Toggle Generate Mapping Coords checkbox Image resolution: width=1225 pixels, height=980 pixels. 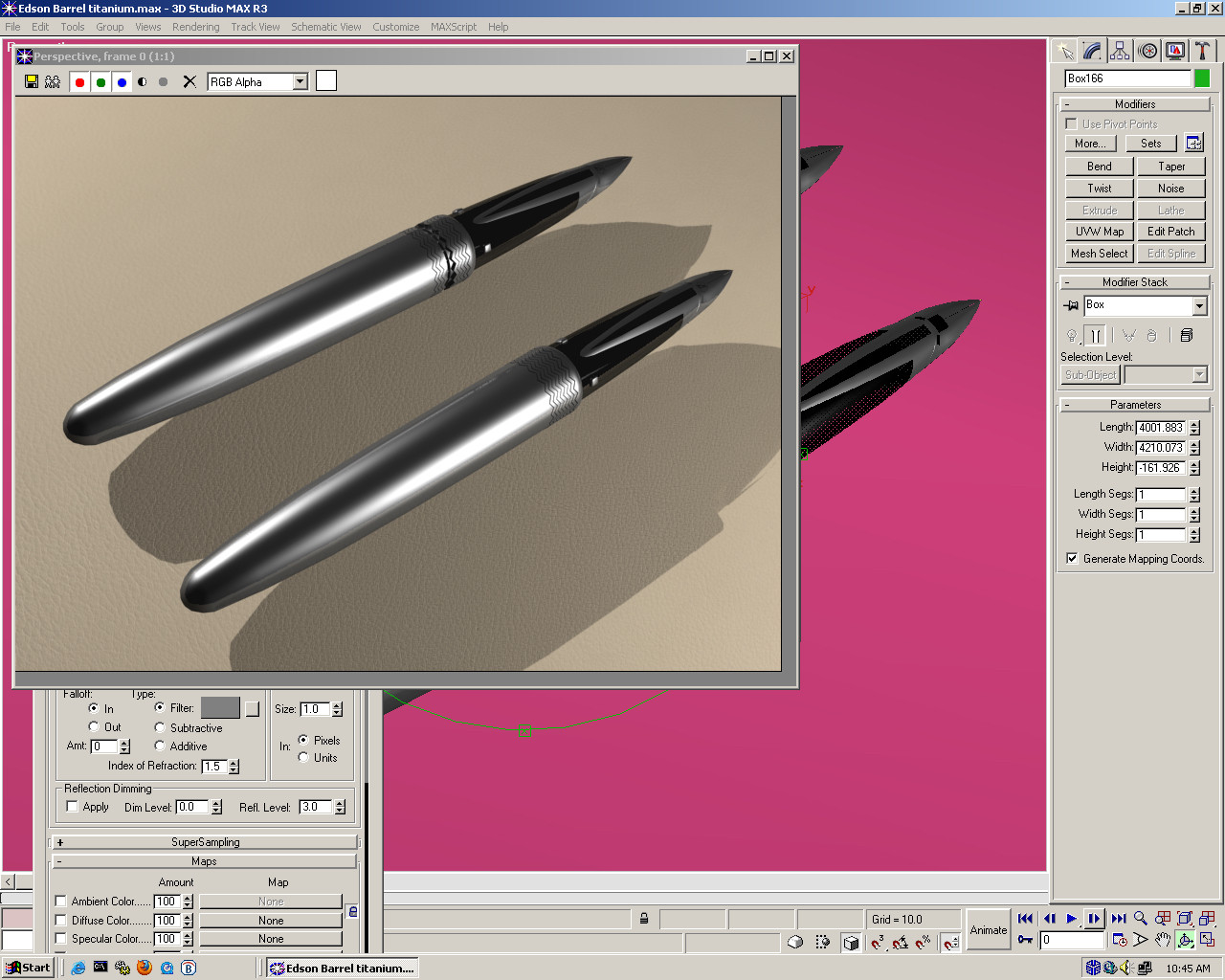1072,559
